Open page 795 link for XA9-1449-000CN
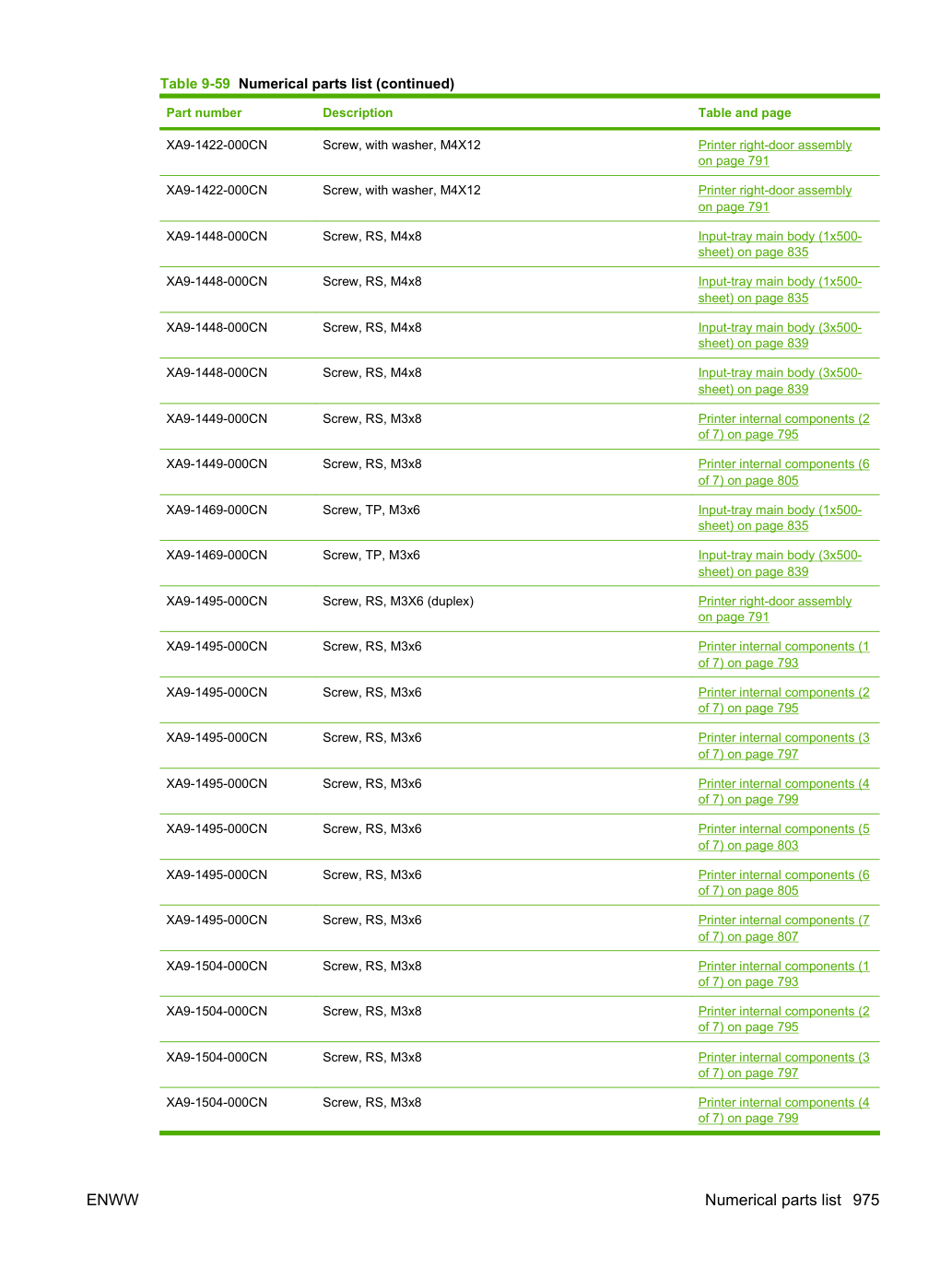Viewport: 952px width, 1267px height. [783, 427]
